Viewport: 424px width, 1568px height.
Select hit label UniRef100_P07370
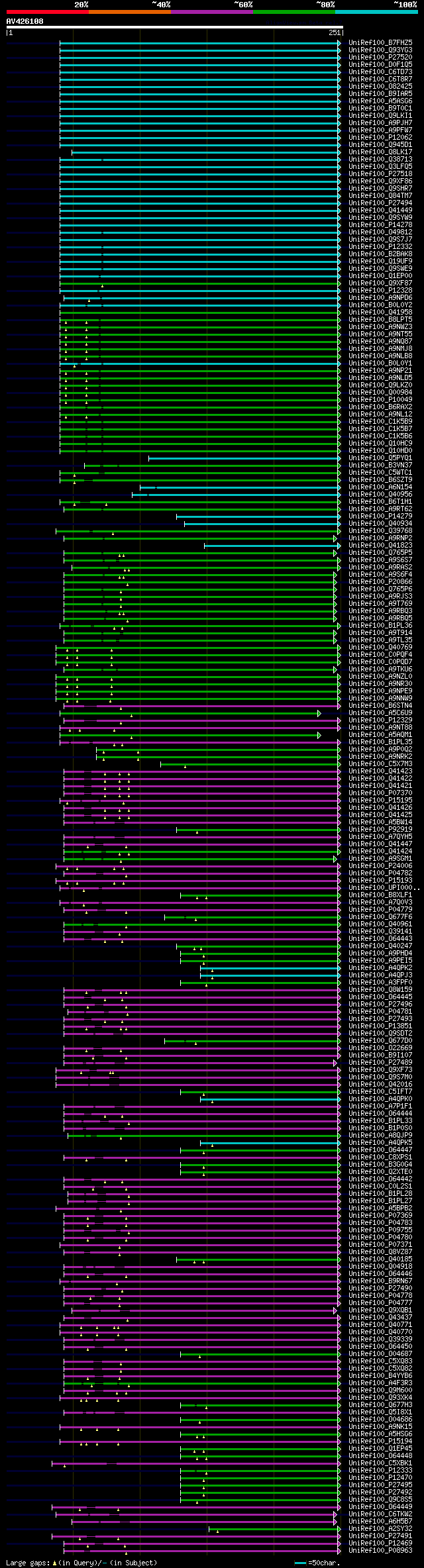coord(380,793)
